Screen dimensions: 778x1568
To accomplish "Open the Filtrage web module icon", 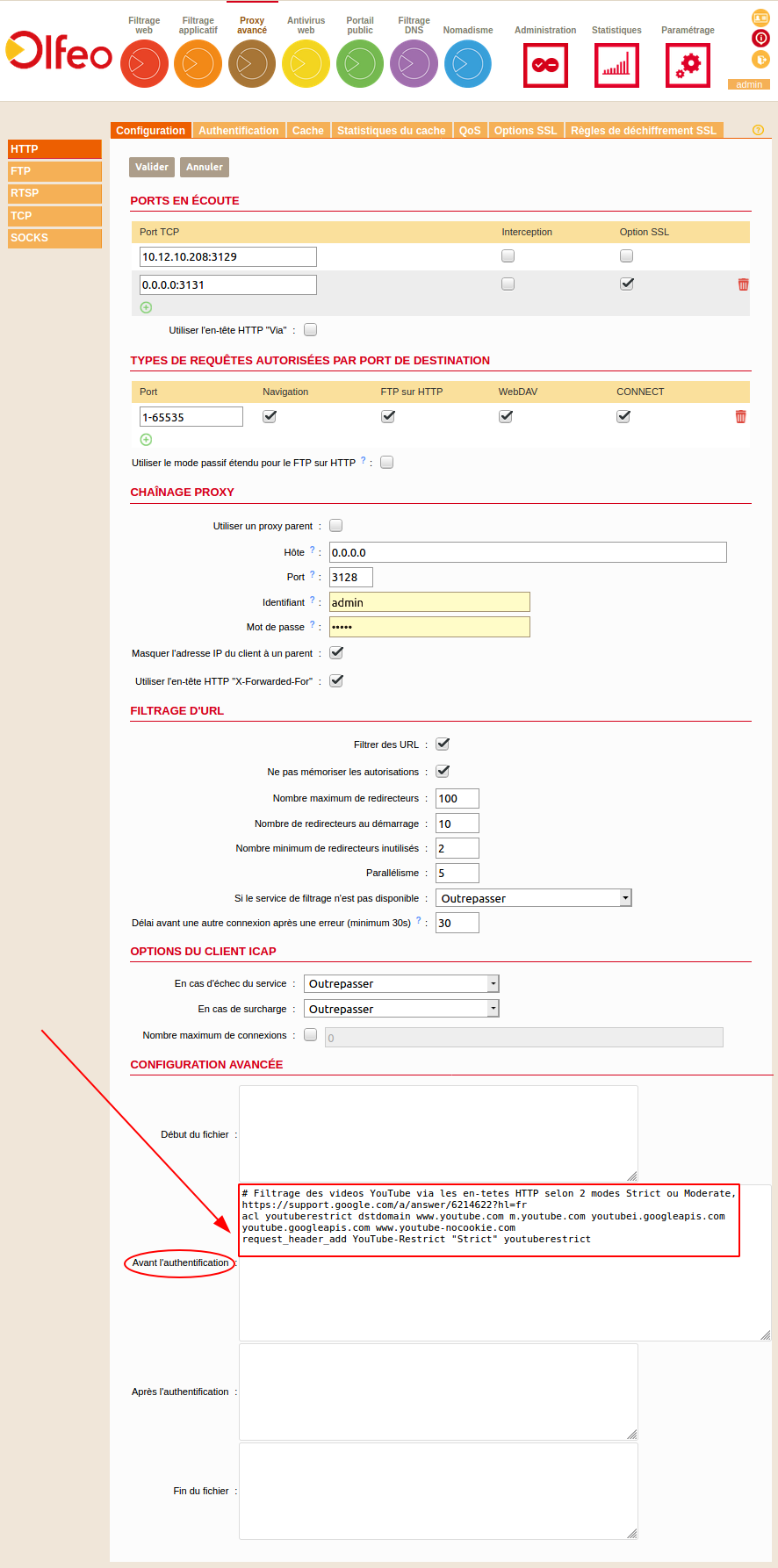I will point(144,64).
